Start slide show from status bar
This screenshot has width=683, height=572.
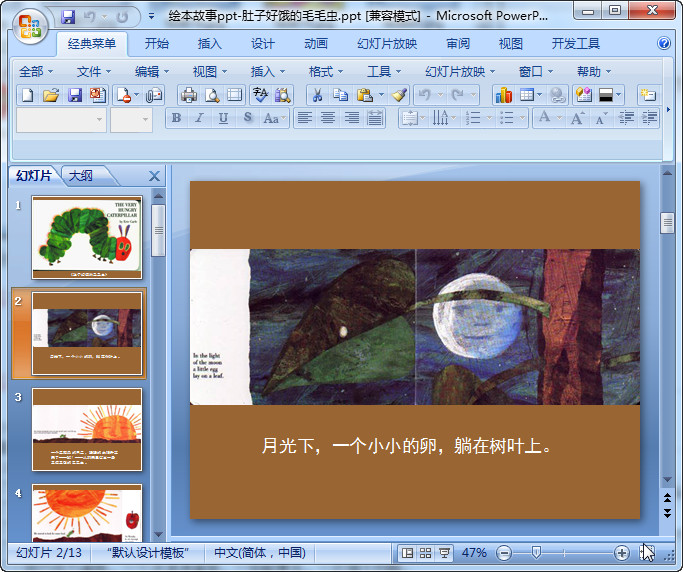pos(444,553)
